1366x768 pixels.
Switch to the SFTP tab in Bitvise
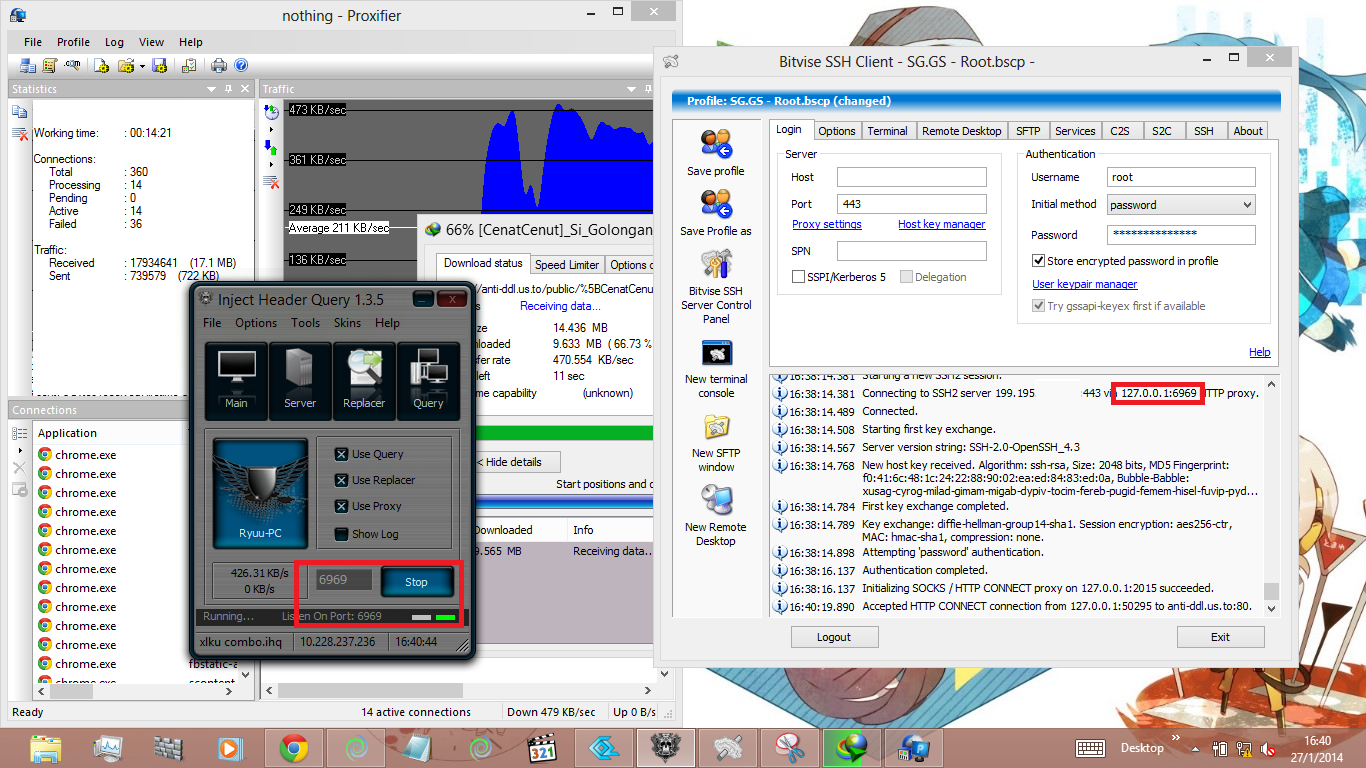(x=1028, y=130)
